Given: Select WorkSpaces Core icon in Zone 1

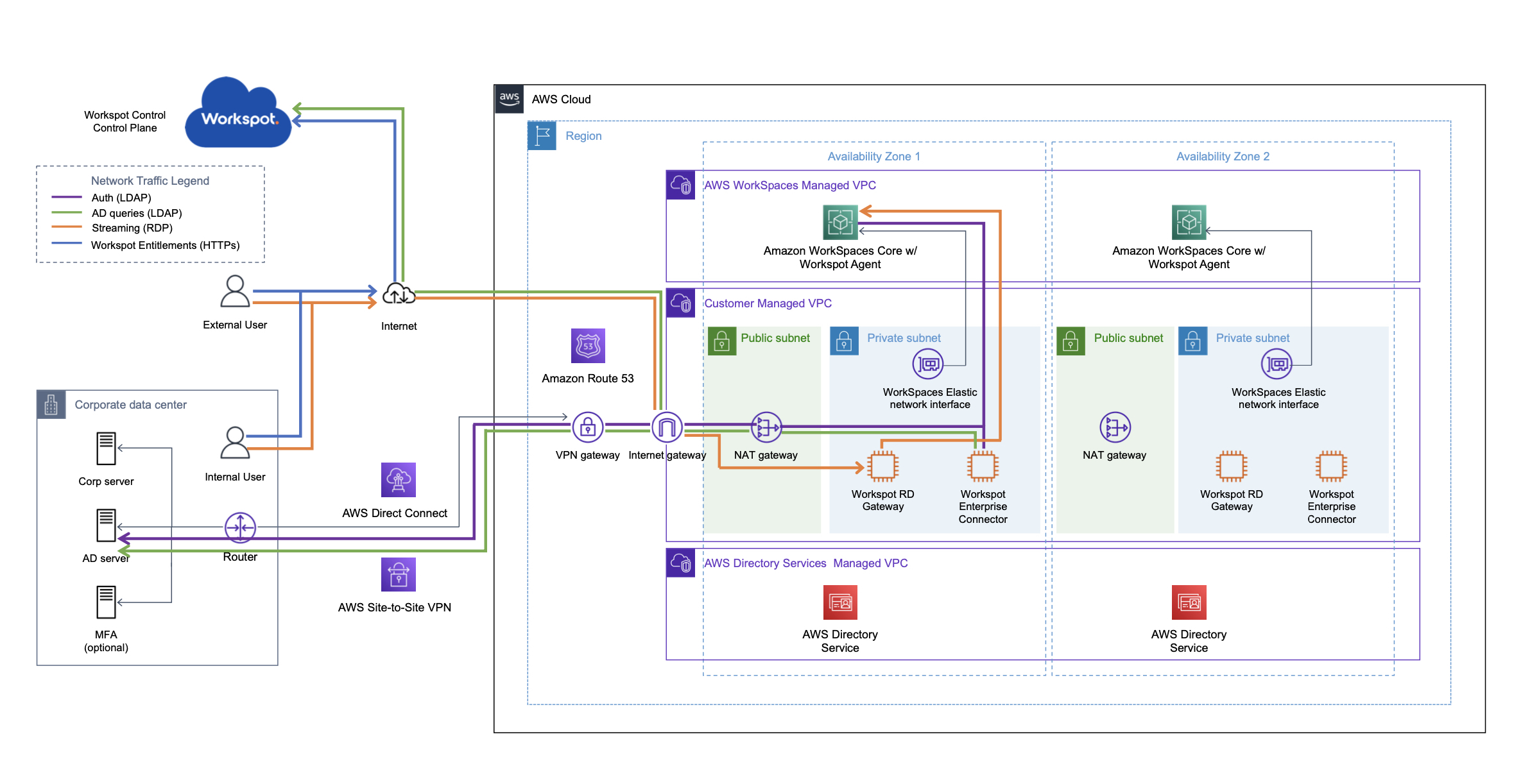Looking at the screenshot, I should pos(840,222).
